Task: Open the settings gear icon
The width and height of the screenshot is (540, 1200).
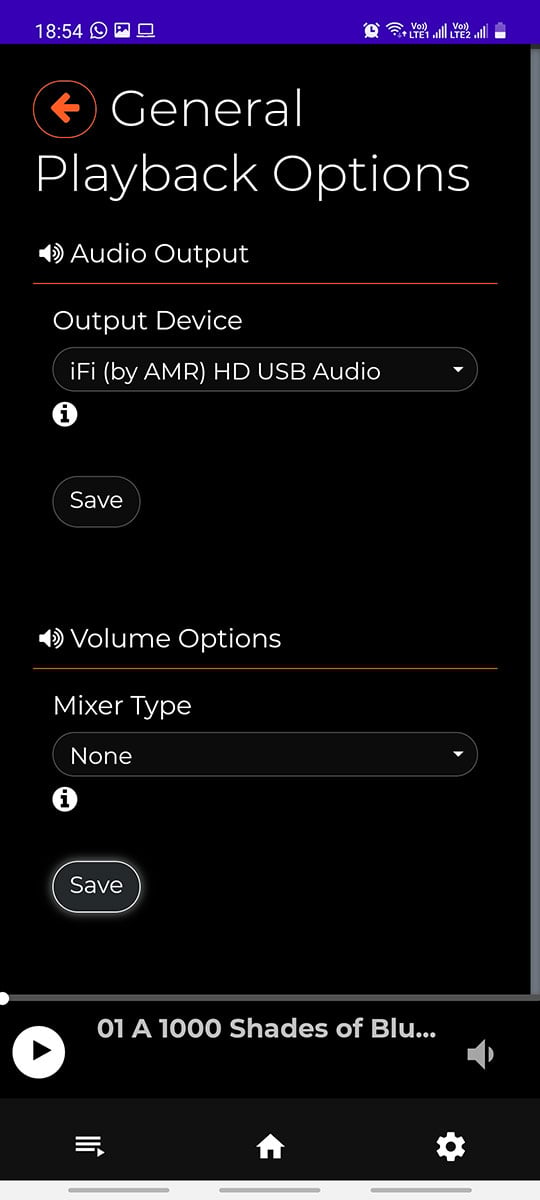Action: tap(451, 1146)
